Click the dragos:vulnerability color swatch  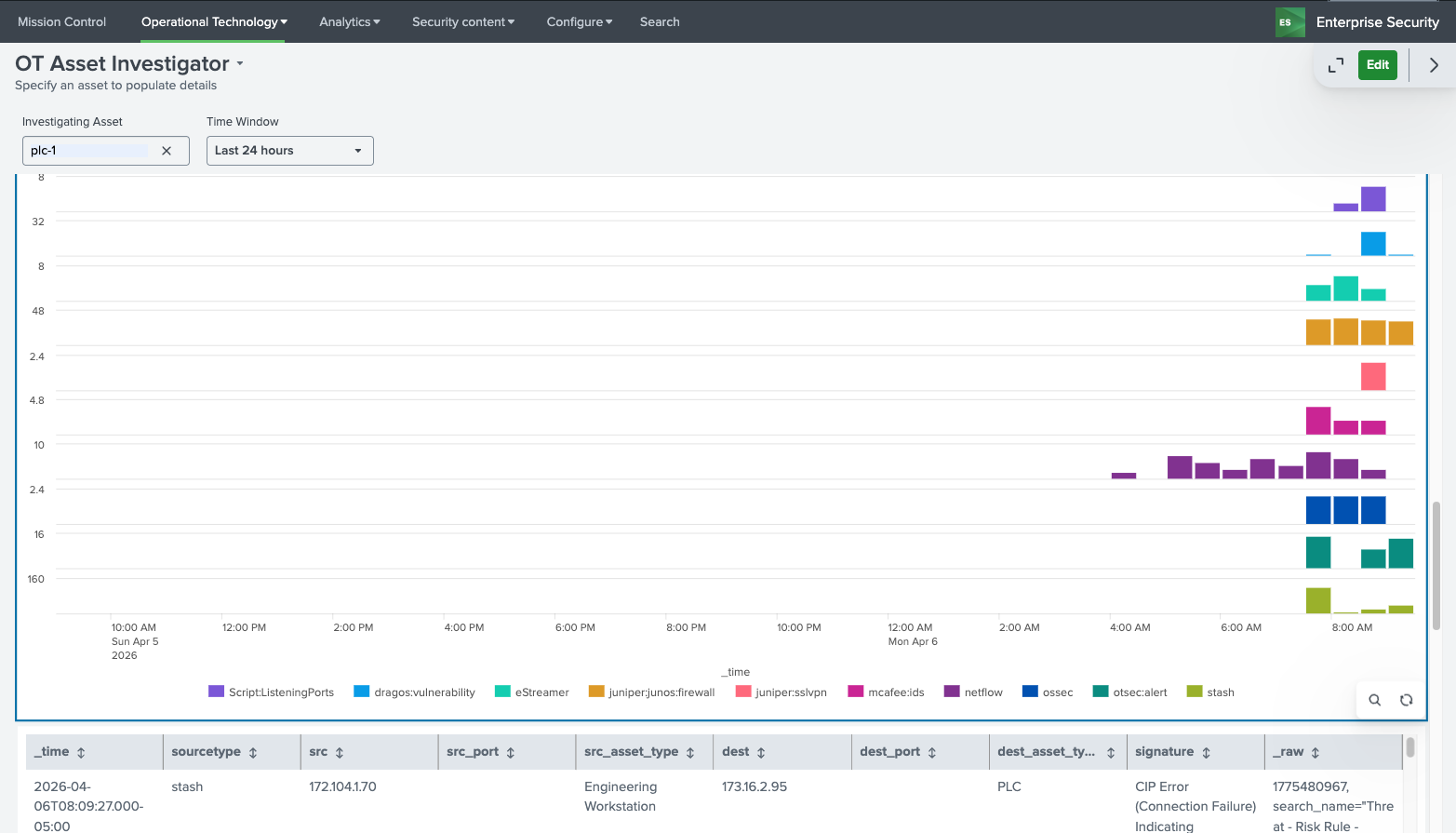click(362, 692)
